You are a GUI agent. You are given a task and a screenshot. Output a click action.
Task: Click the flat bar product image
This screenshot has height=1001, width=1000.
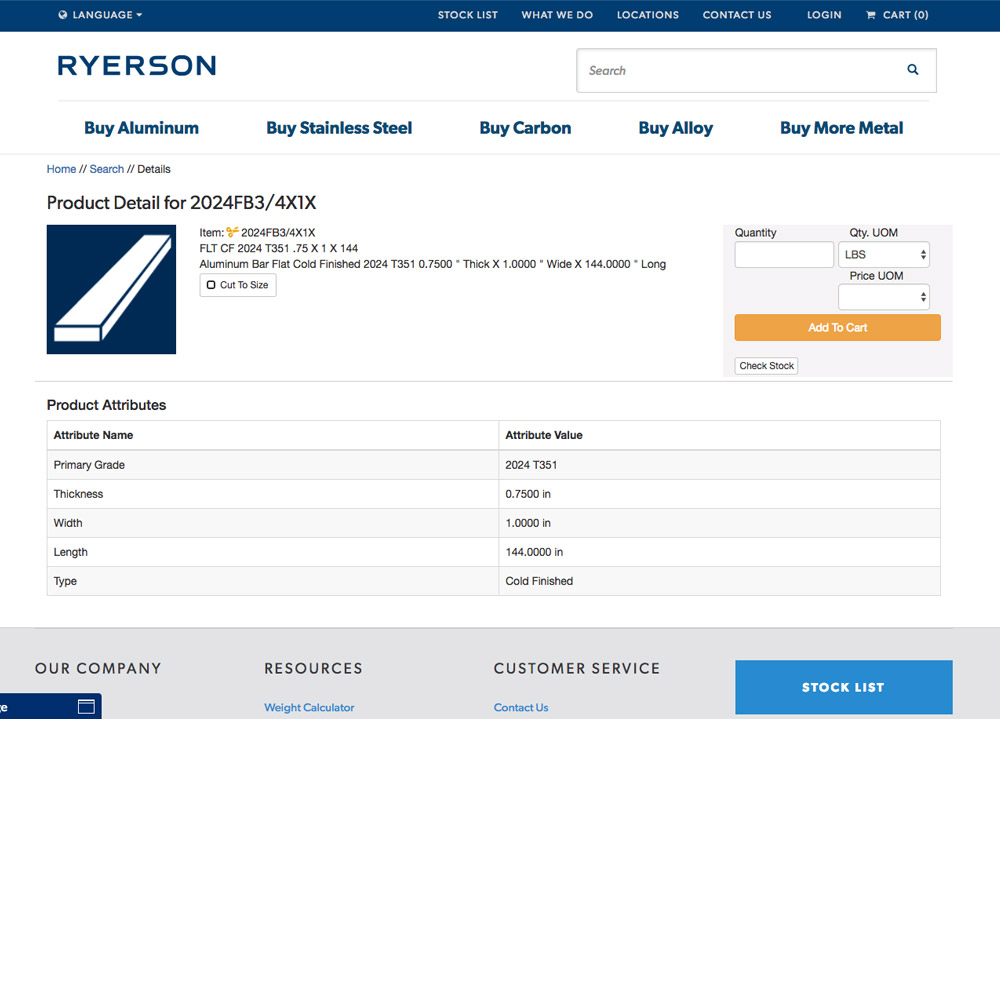tap(111, 289)
